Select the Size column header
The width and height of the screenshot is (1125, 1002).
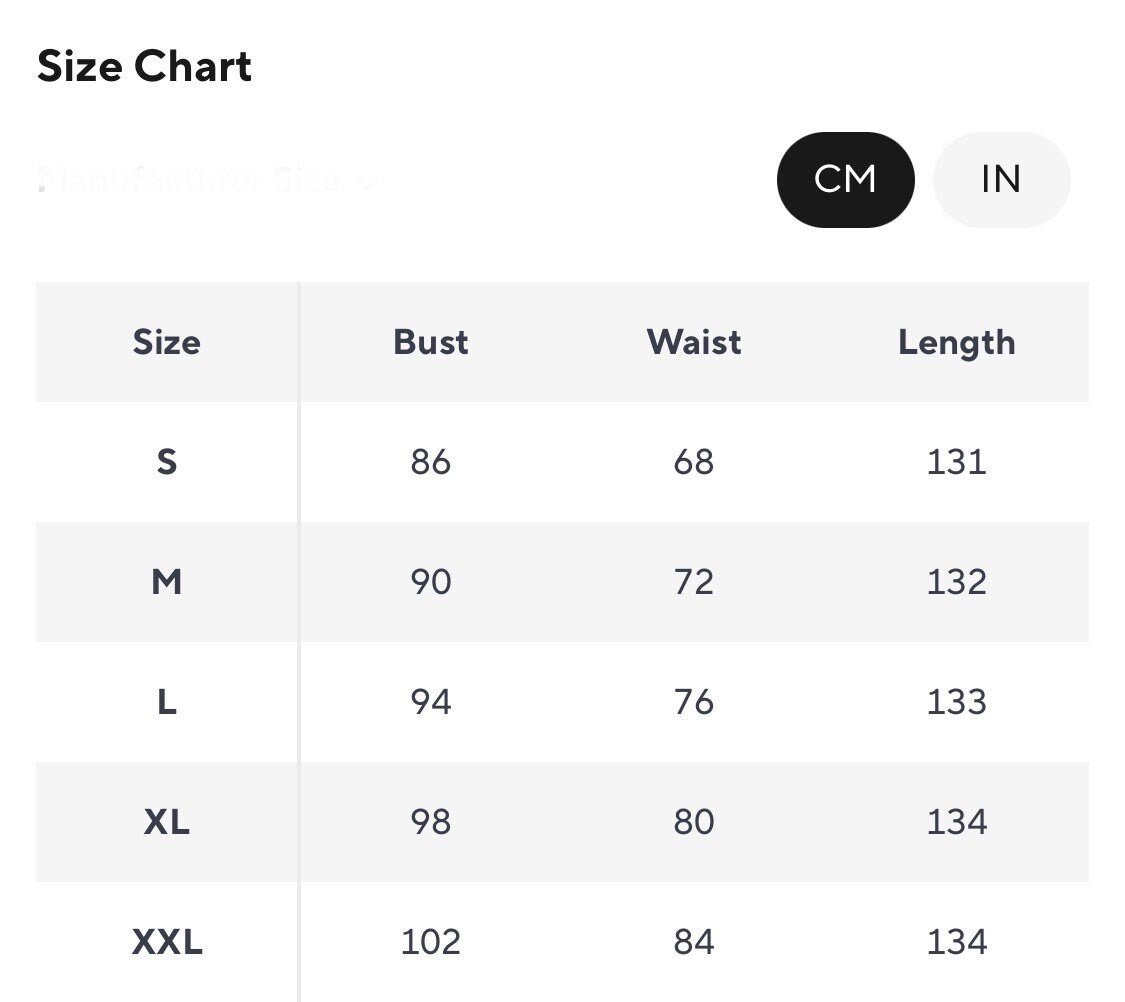tap(166, 342)
